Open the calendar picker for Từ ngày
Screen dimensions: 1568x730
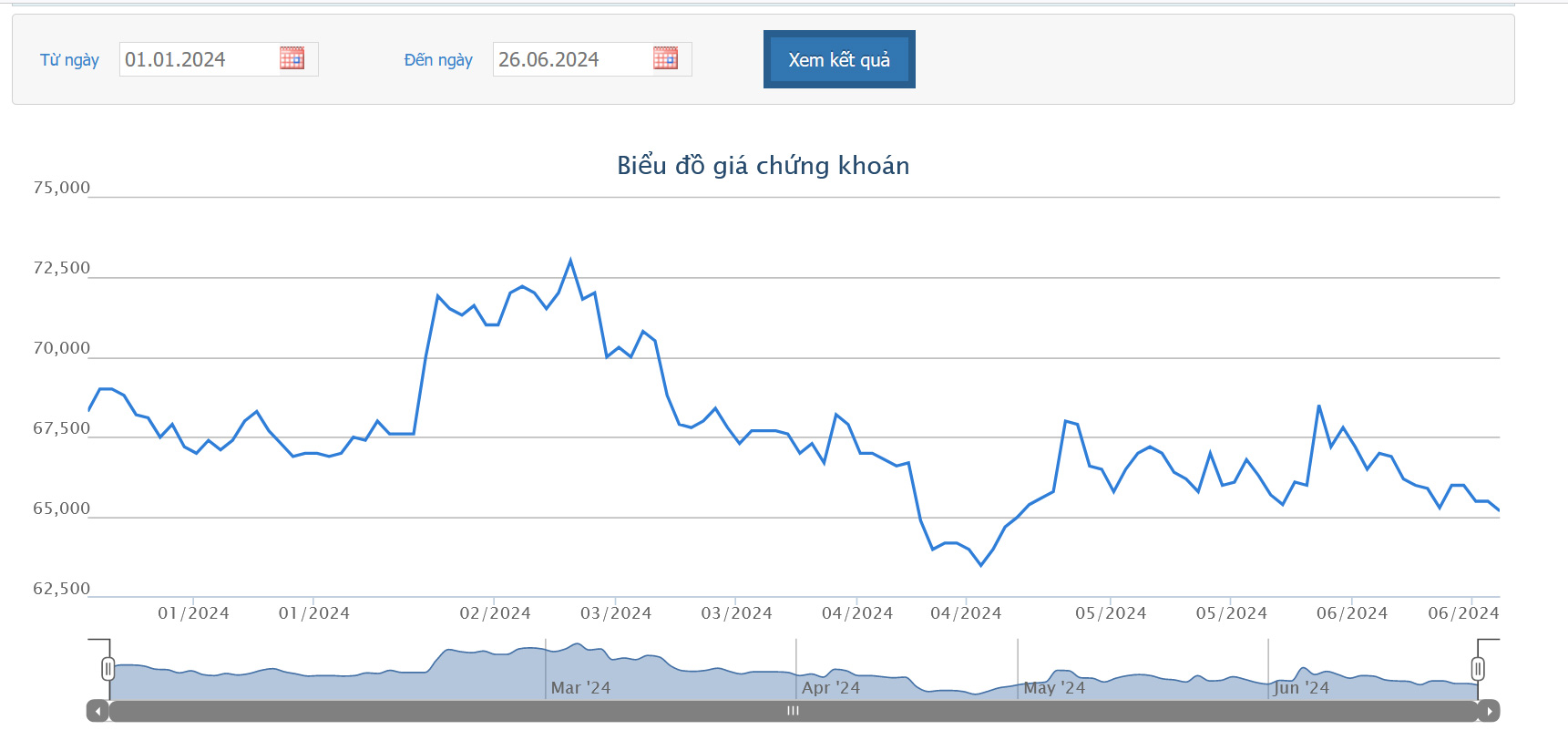click(292, 58)
